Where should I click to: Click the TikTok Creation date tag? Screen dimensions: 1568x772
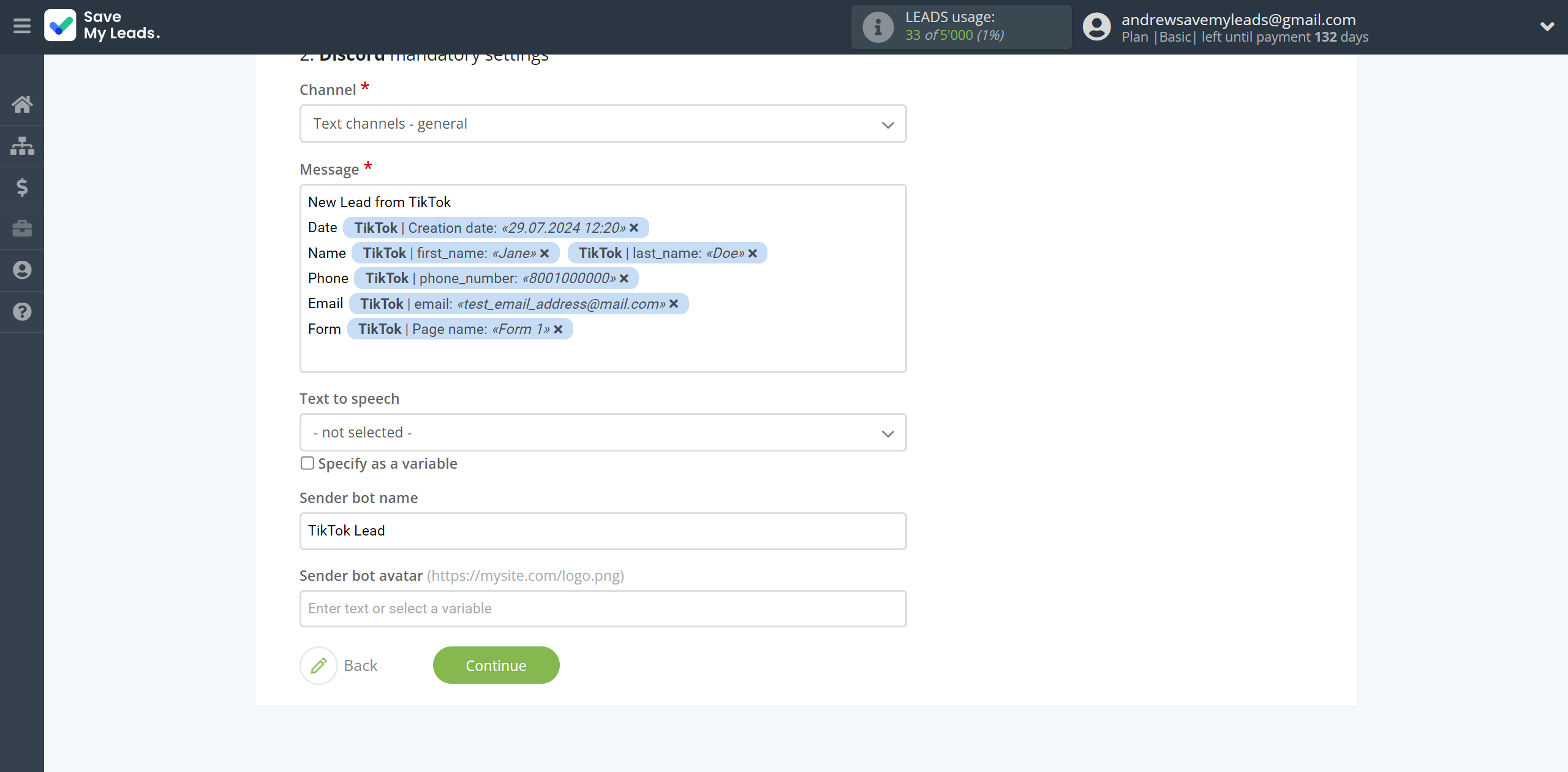[x=496, y=228]
